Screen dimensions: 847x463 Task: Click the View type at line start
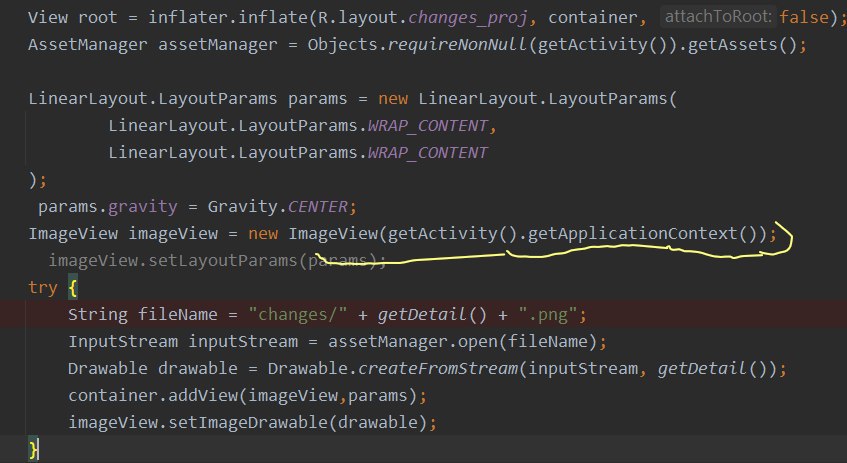click(x=48, y=17)
